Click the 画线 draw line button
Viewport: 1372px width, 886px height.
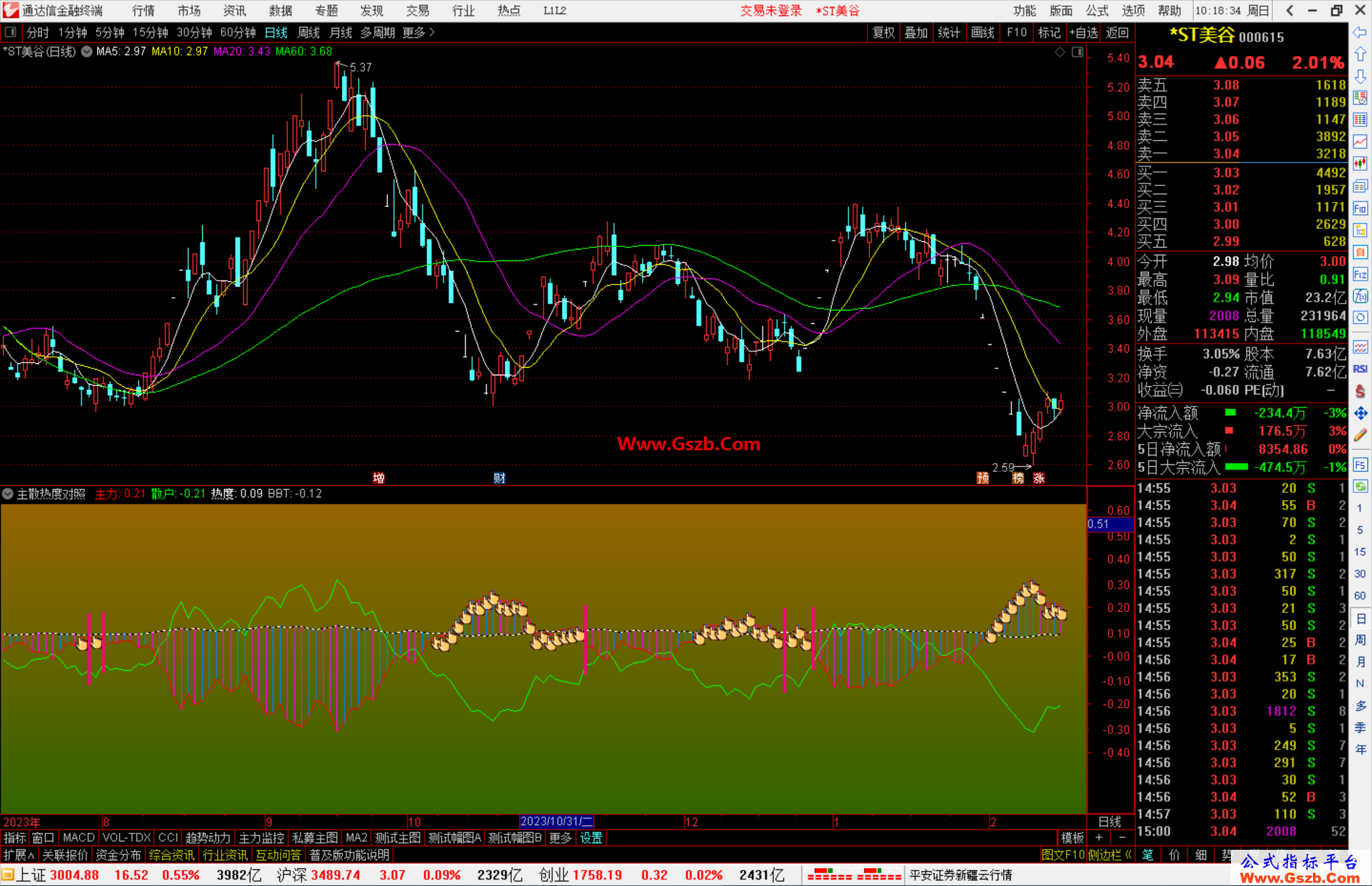[x=983, y=32]
